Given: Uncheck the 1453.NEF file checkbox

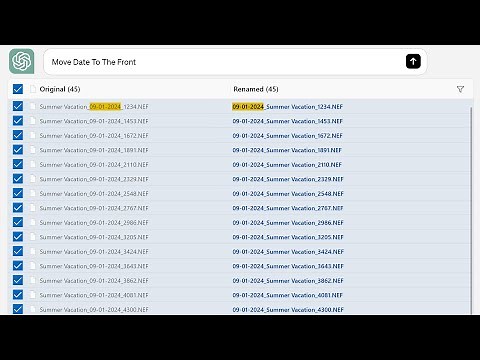Looking at the screenshot, I should [18, 121].
